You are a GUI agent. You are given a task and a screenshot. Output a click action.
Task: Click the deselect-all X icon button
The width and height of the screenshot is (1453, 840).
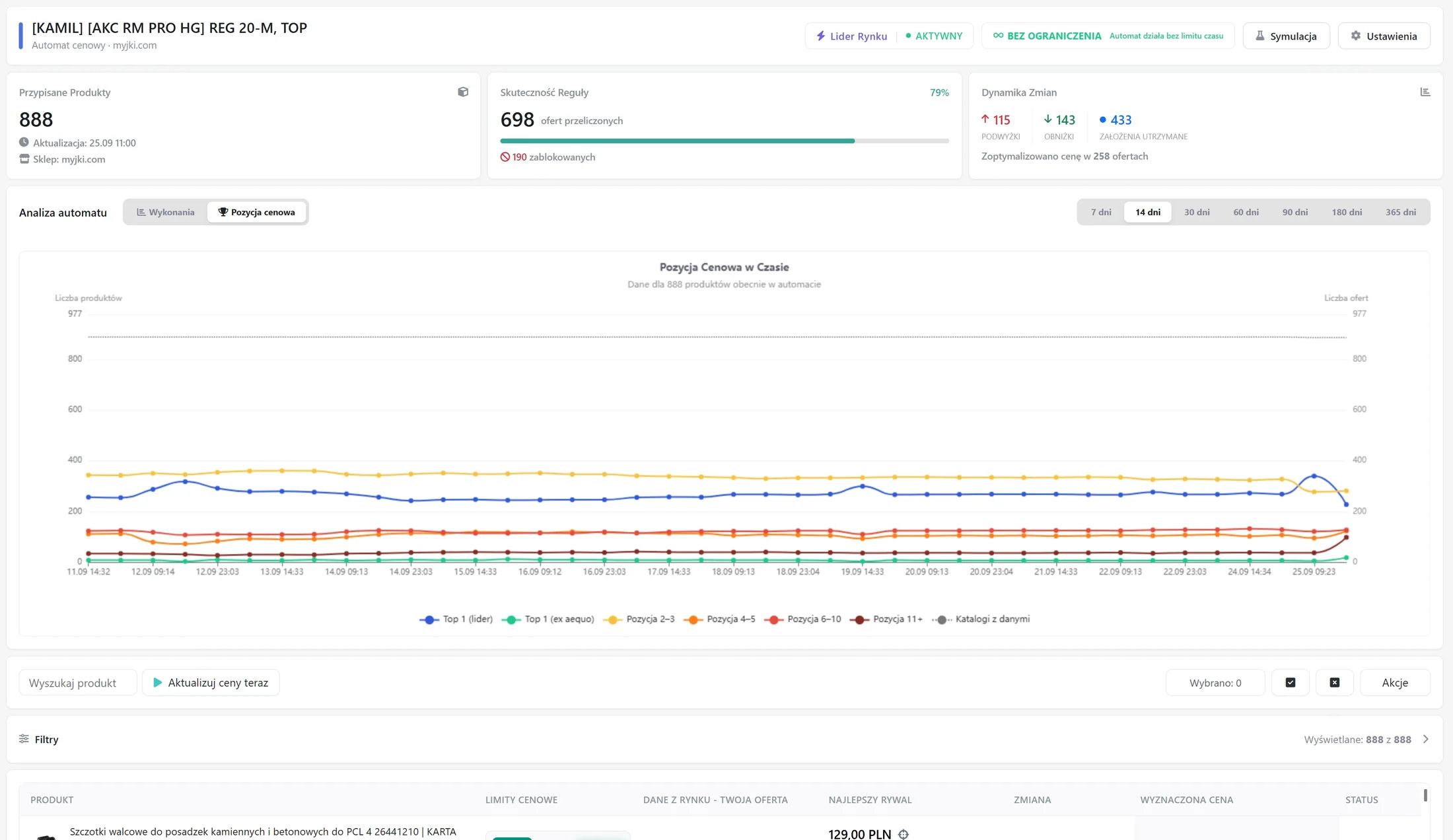(x=1334, y=682)
